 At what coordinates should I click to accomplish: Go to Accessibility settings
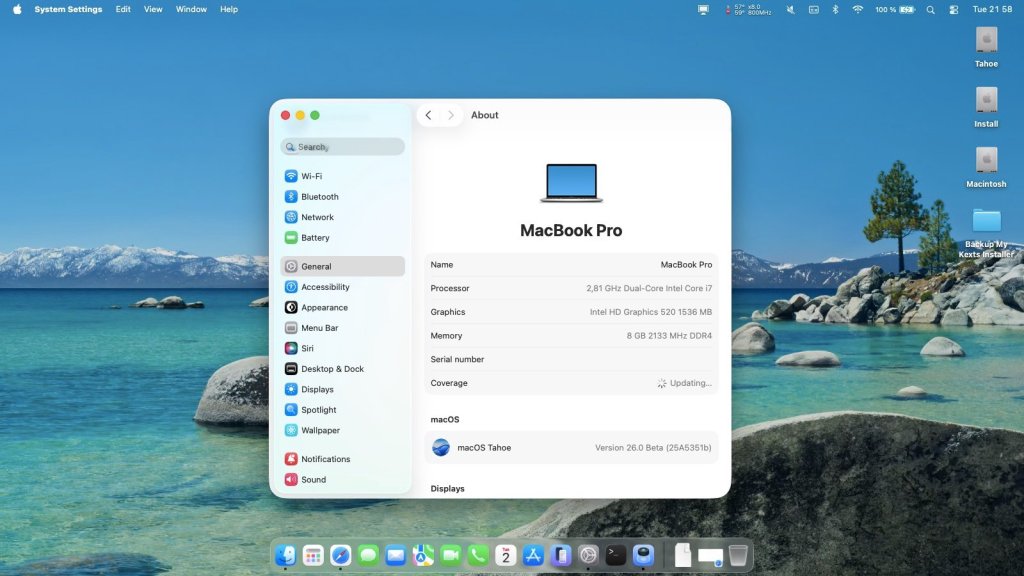(x=325, y=287)
